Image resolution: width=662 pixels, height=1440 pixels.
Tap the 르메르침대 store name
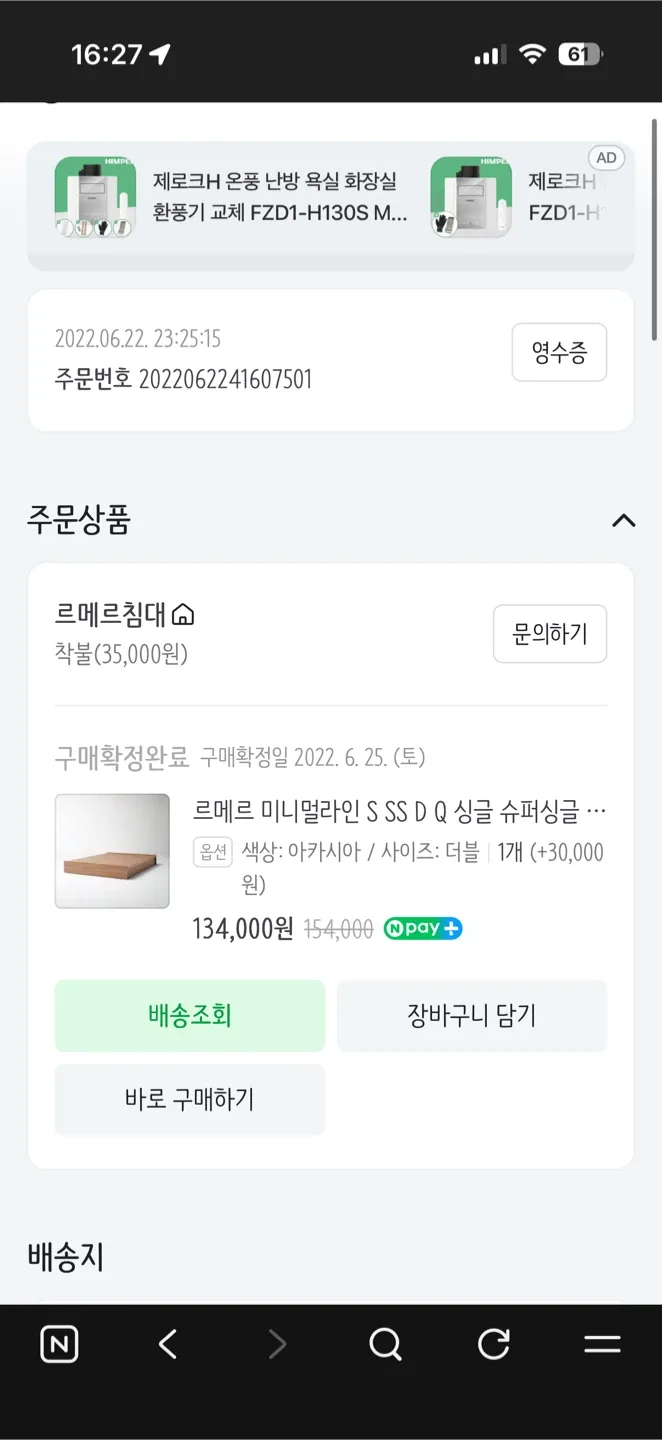coord(112,614)
